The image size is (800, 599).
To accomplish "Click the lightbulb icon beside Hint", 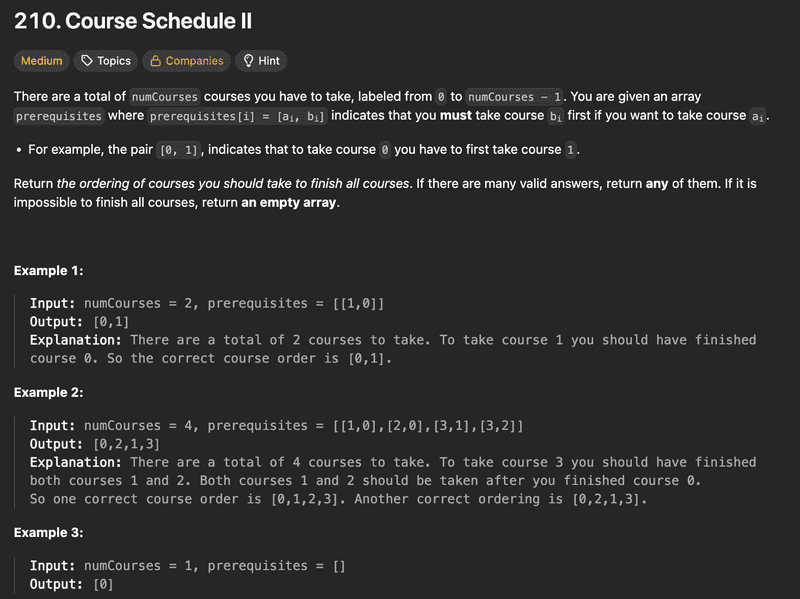I will pos(248,61).
